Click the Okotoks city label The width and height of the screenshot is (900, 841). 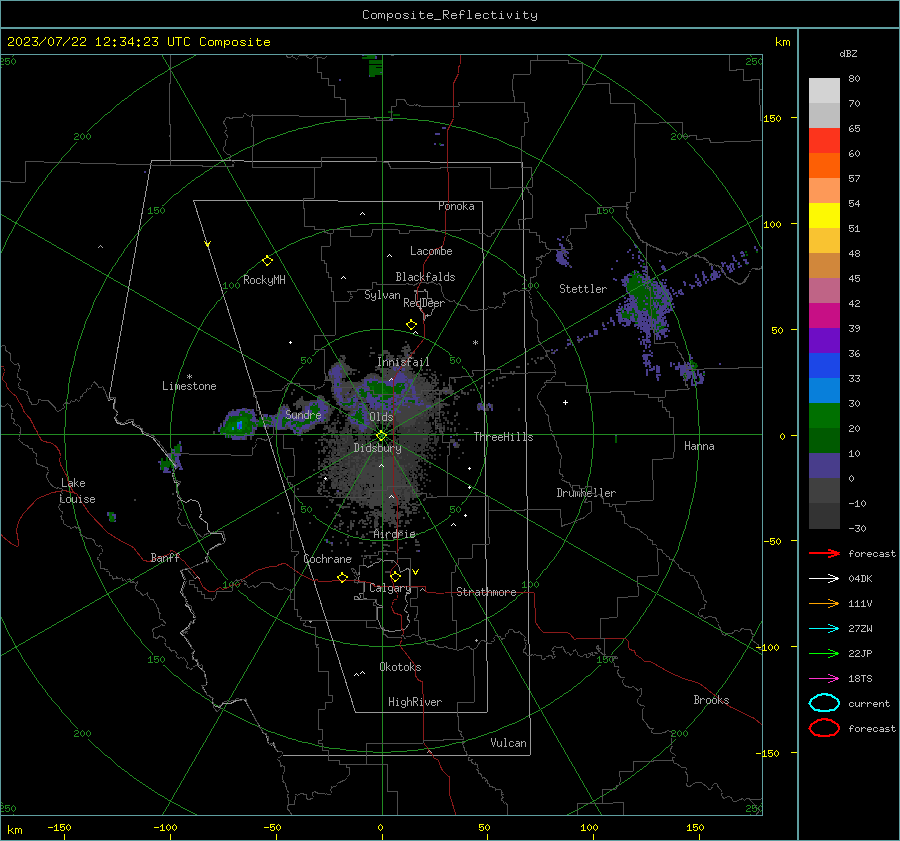pyautogui.click(x=400, y=667)
